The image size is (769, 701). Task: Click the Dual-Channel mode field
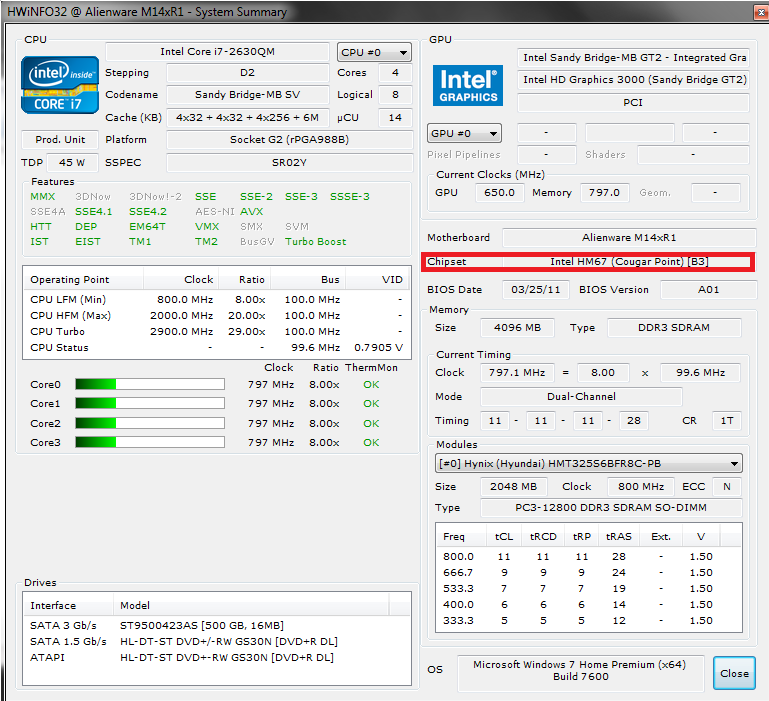click(582, 397)
